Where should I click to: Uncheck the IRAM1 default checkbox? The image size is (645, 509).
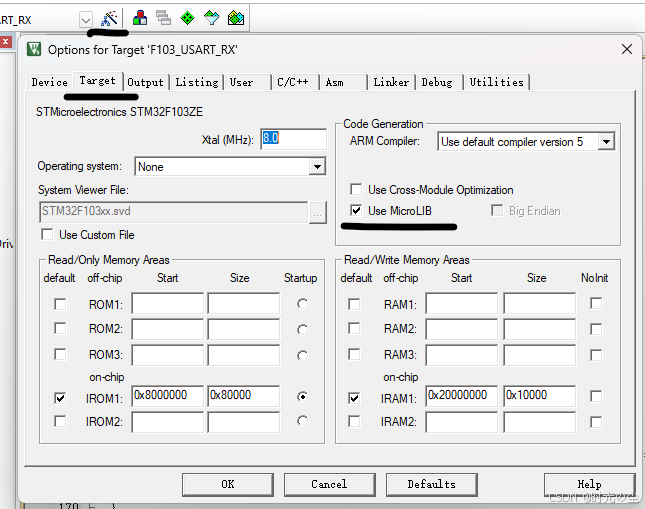coord(354,398)
